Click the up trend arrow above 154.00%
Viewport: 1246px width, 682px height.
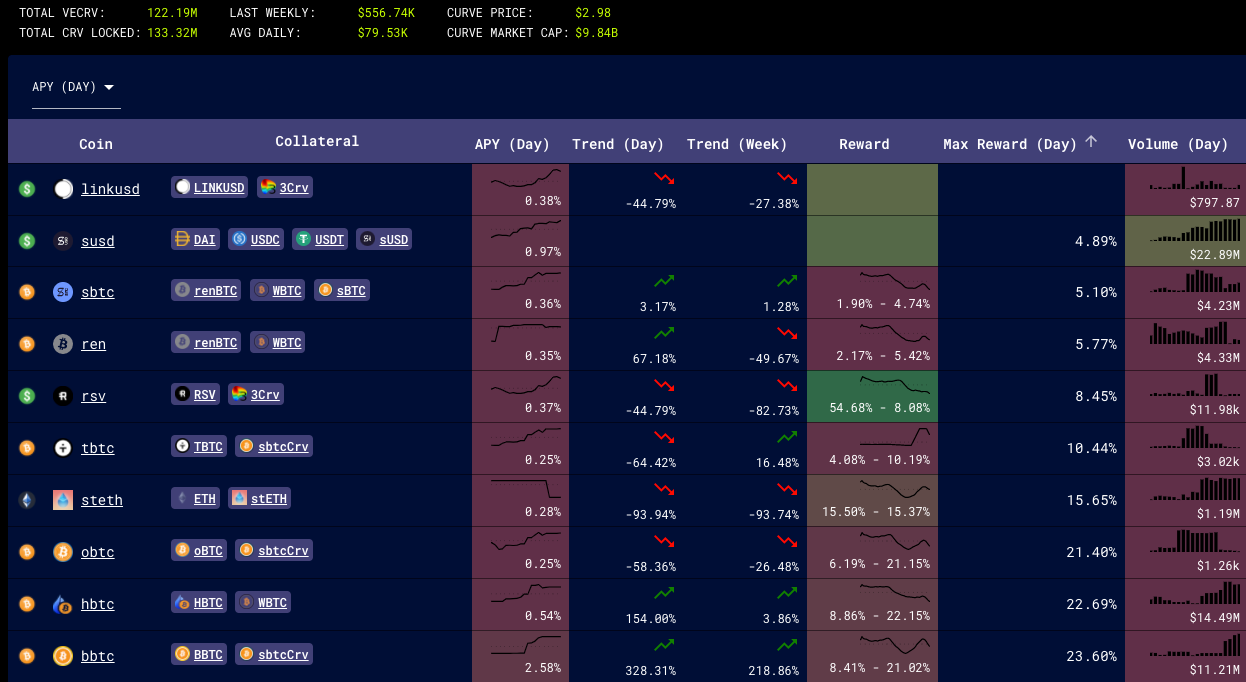[x=664, y=594]
